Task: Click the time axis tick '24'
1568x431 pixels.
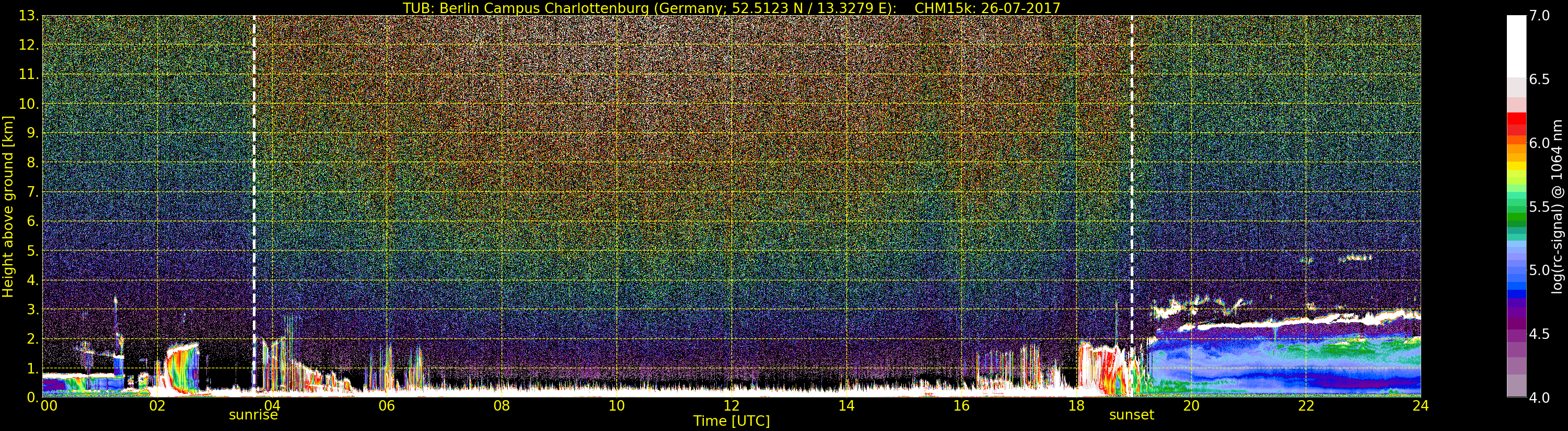Action: click(x=1421, y=406)
